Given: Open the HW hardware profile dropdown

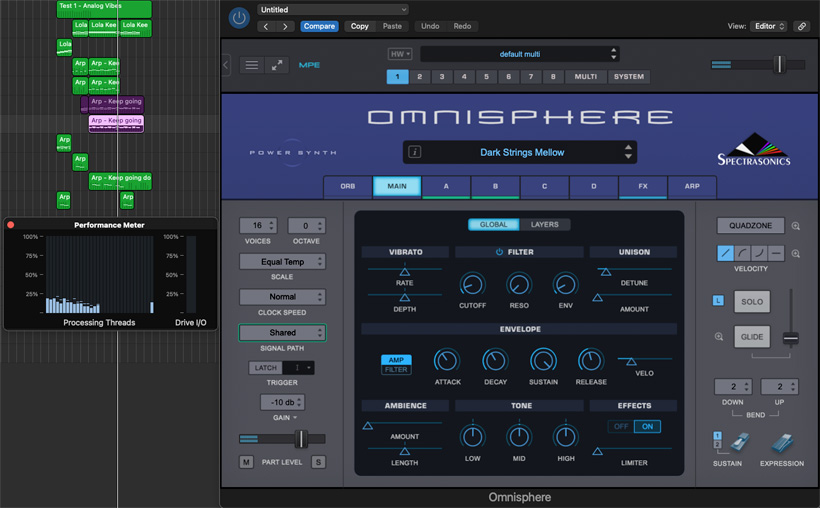Looking at the screenshot, I should (x=400, y=54).
